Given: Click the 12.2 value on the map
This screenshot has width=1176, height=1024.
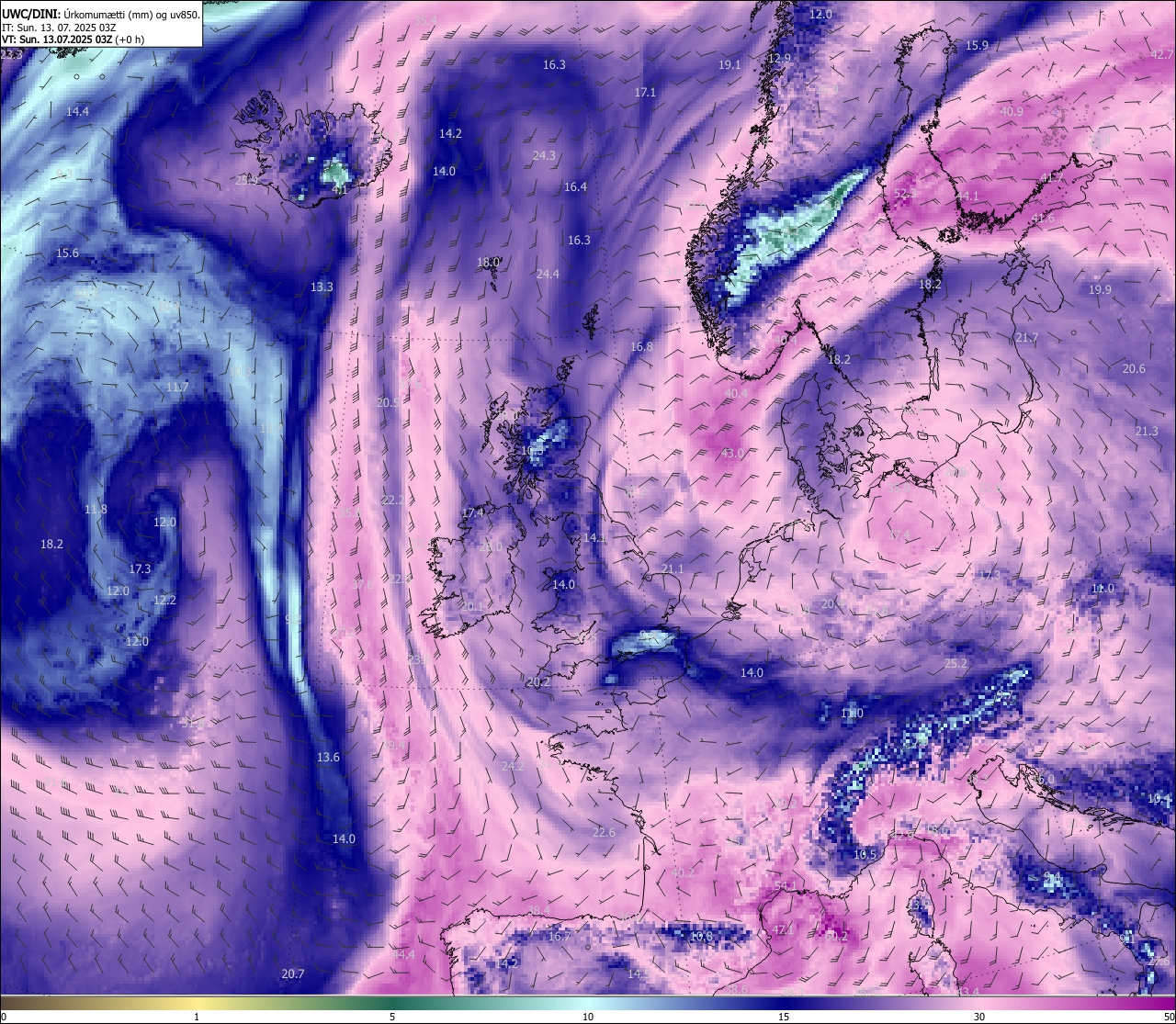Looking at the screenshot, I should coord(164,600).
